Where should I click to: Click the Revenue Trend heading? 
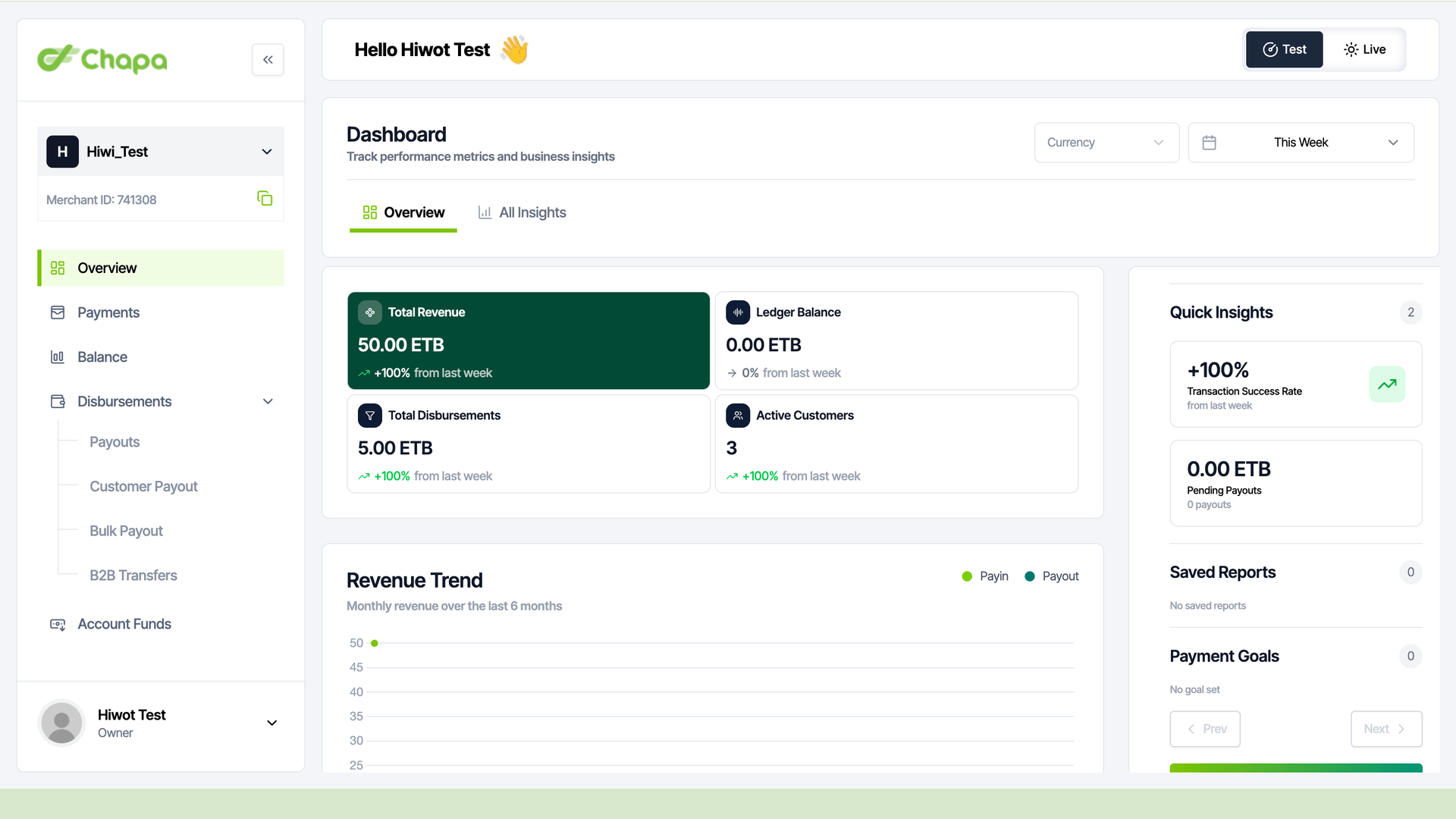coord(415,580)
